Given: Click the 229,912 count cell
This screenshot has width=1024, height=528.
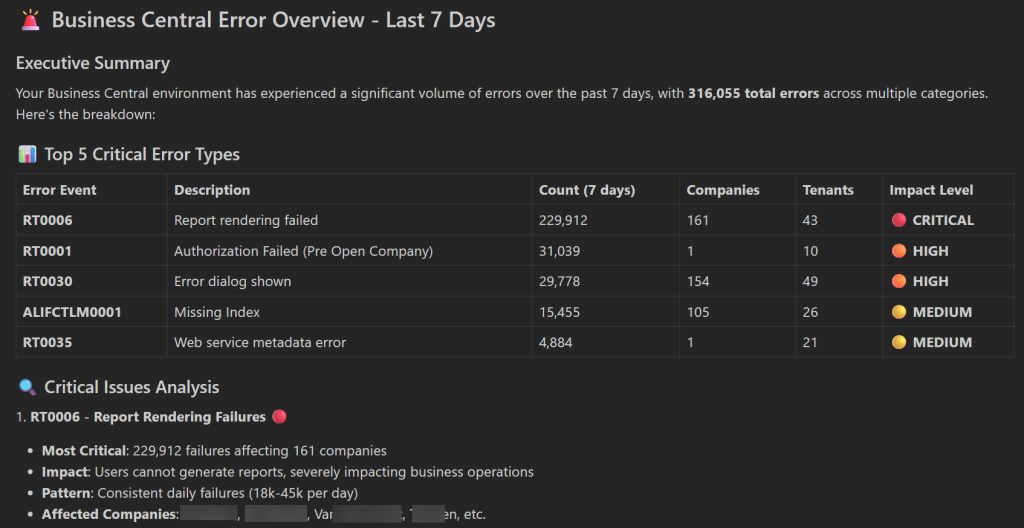Looking at the screenshot, I should [x=566, y=220].
